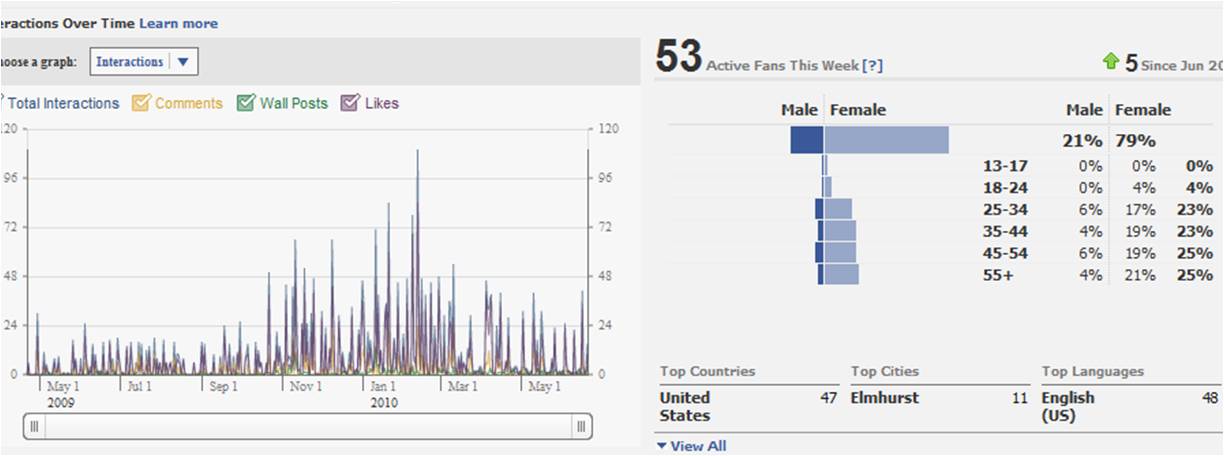1224x456 pixels.
Task: Select the dark blue overall Male bar
Action: 806,140
